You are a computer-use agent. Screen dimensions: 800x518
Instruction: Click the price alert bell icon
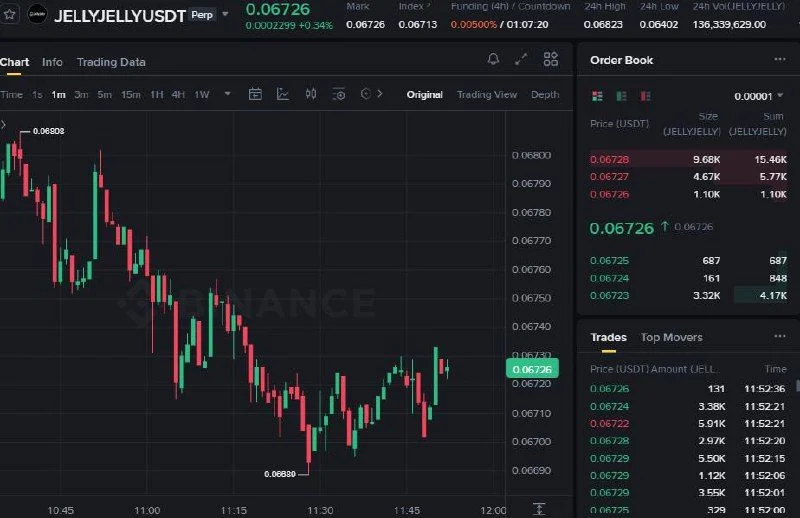(493, 59)
